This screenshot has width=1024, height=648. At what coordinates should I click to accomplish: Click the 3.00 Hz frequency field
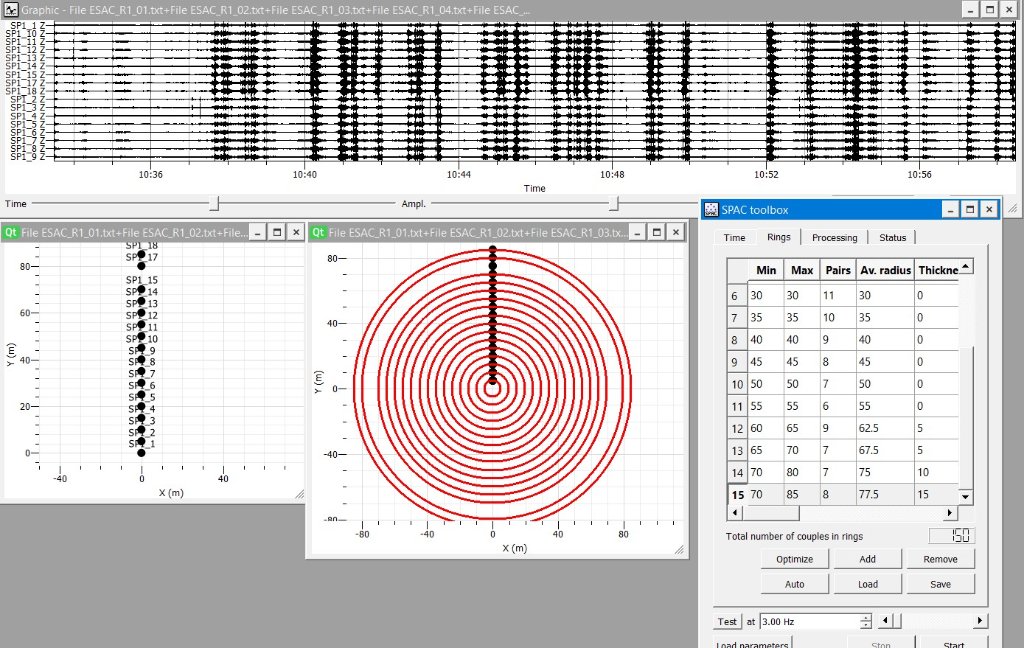pos(808,622)
